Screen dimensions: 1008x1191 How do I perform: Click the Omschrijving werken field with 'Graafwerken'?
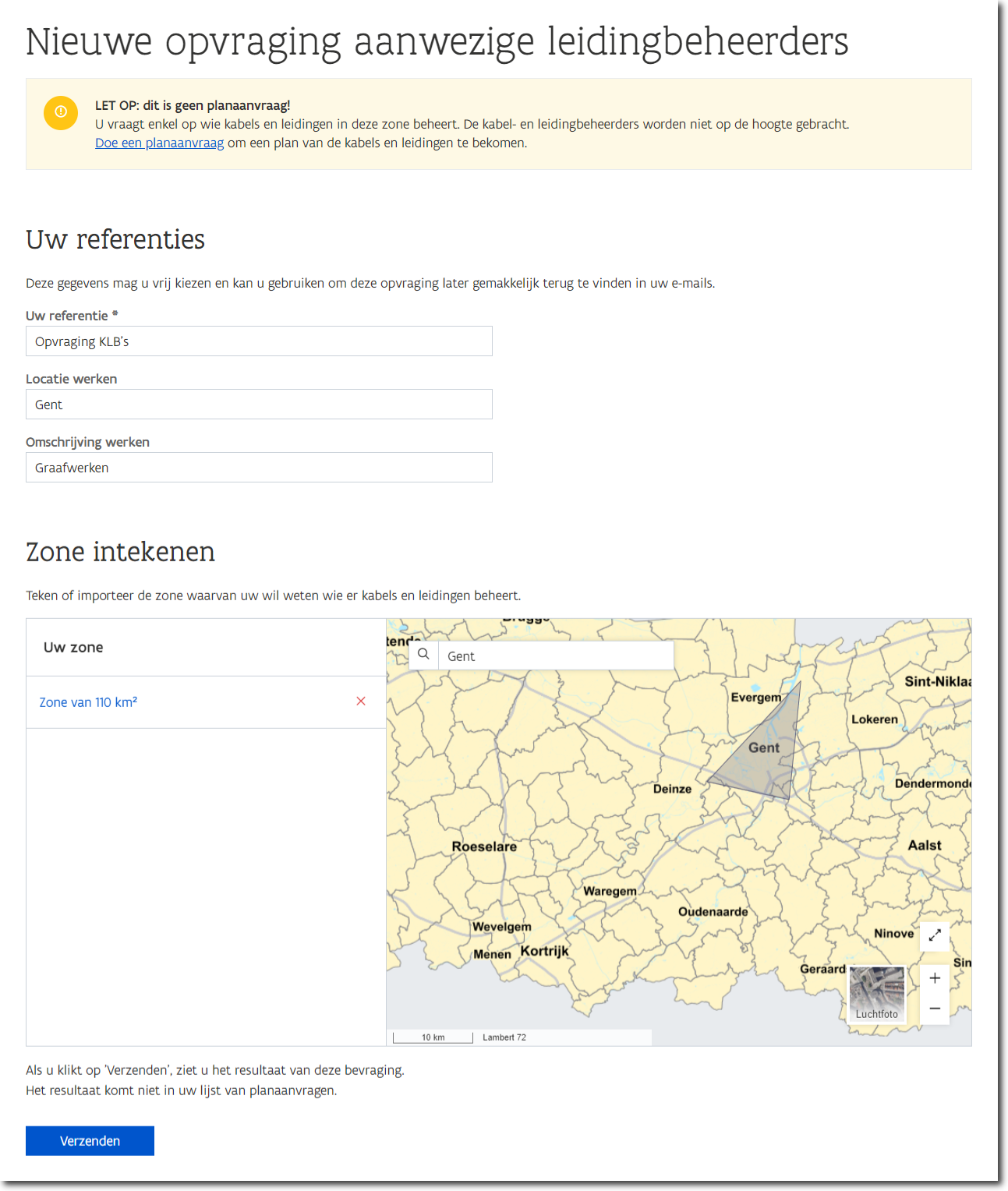(259, 467)
